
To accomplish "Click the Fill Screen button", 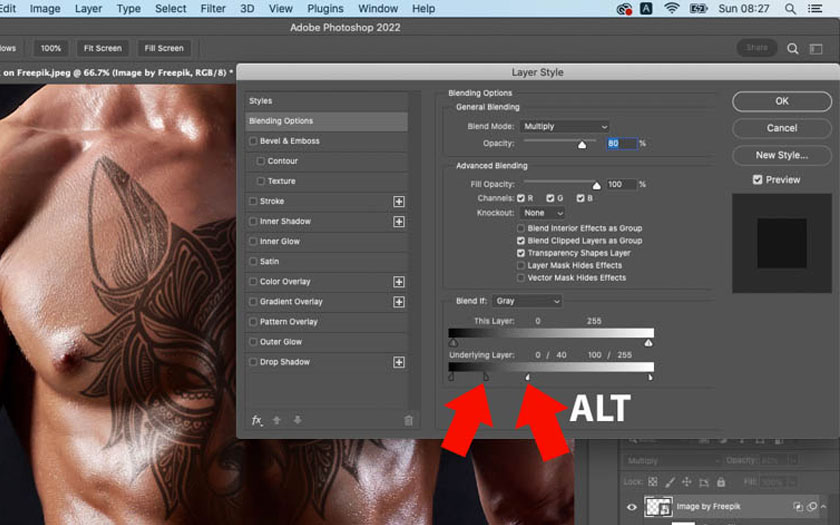I will pos(164,48).
